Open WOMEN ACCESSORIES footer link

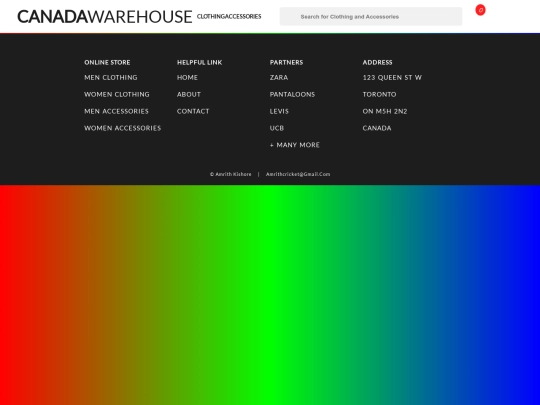pos(123,128)
